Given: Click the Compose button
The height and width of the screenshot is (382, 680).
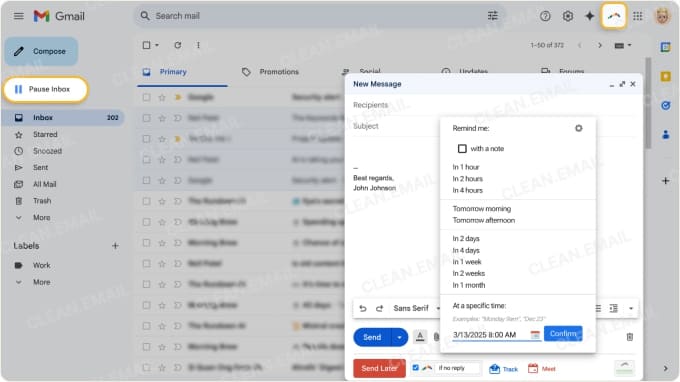Looking at the screenshot, I should tap(42, 51).
